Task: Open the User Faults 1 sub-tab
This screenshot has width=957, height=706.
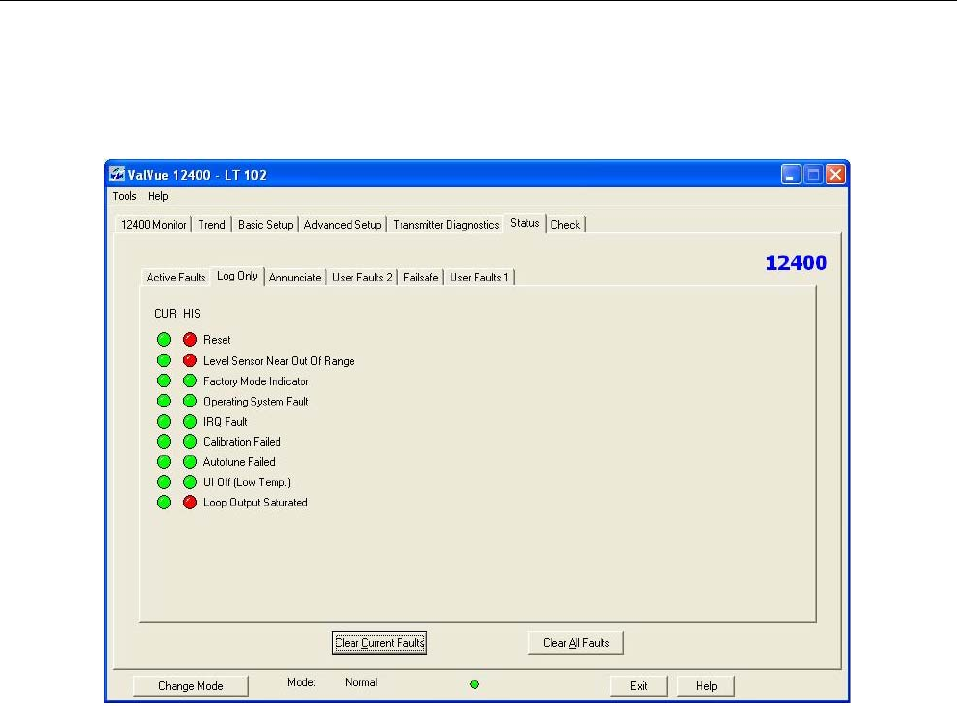Action: [x=479, y=277]
